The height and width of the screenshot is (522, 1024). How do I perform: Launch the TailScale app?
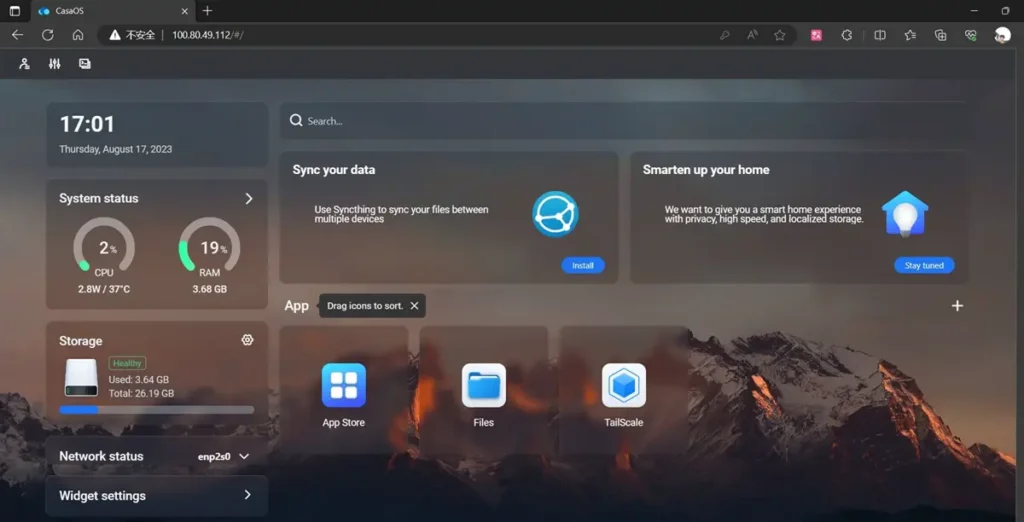[x=624, y=385]
